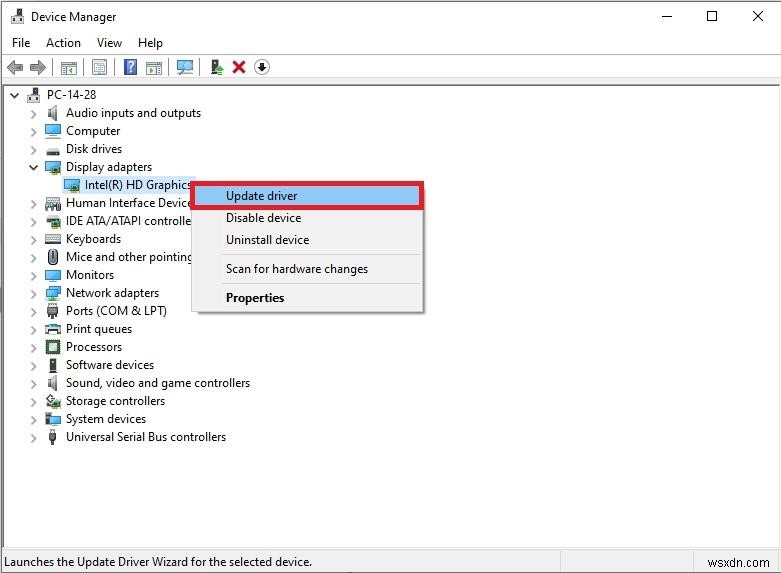Click the Disk drives icon
The image size is (781, 573).
point(53,150)
